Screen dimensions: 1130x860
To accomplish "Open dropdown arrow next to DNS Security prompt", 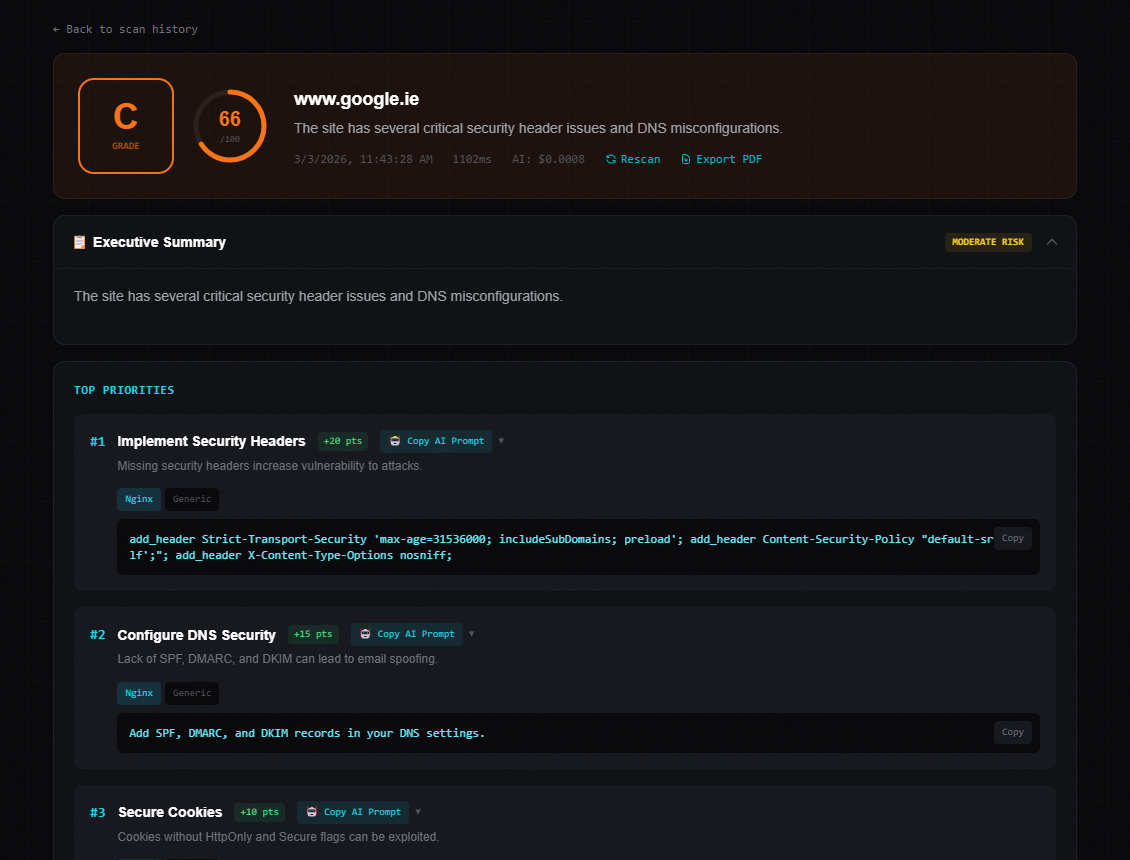I will pos(472,634).
